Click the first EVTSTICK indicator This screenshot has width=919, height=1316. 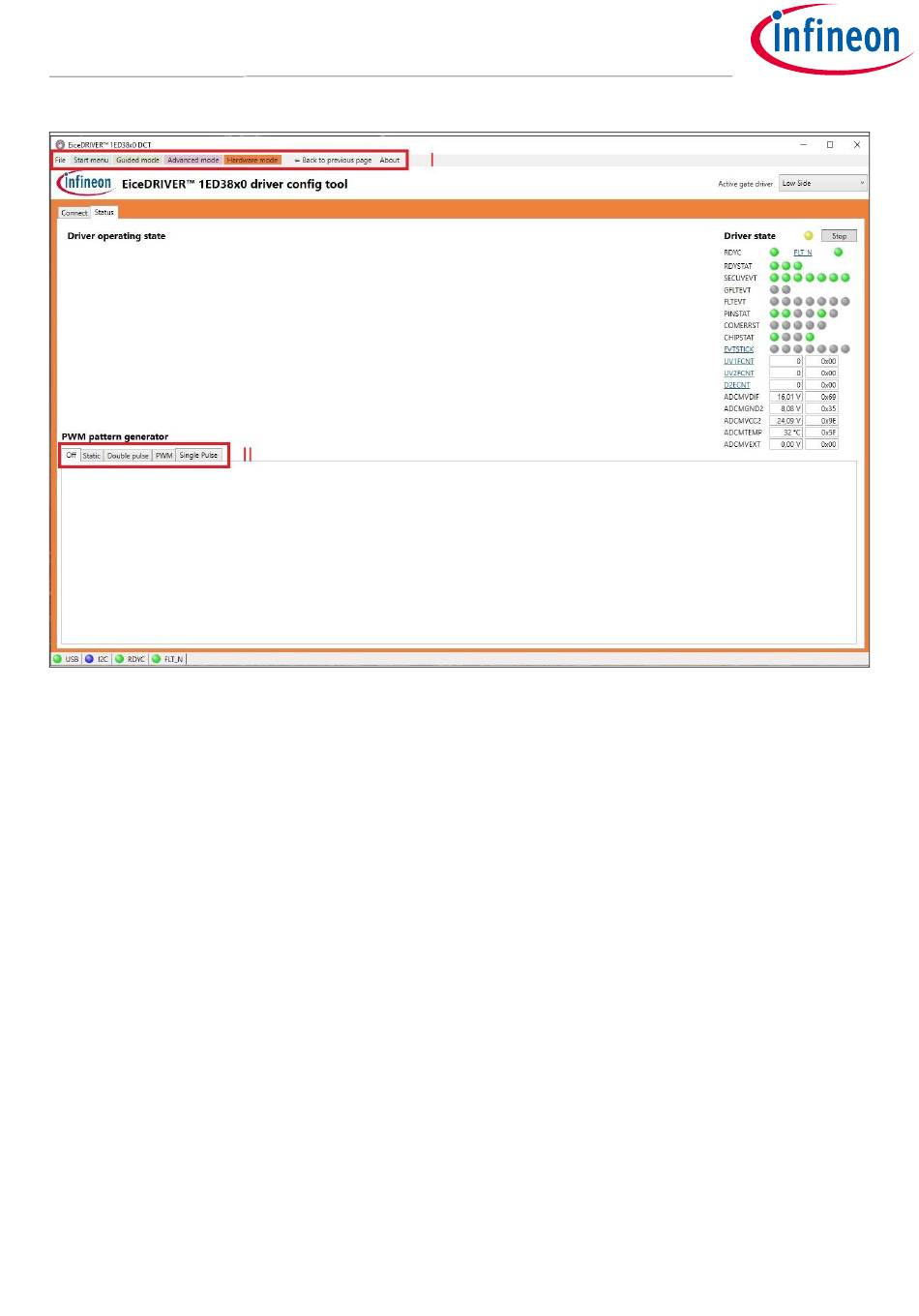774,349
